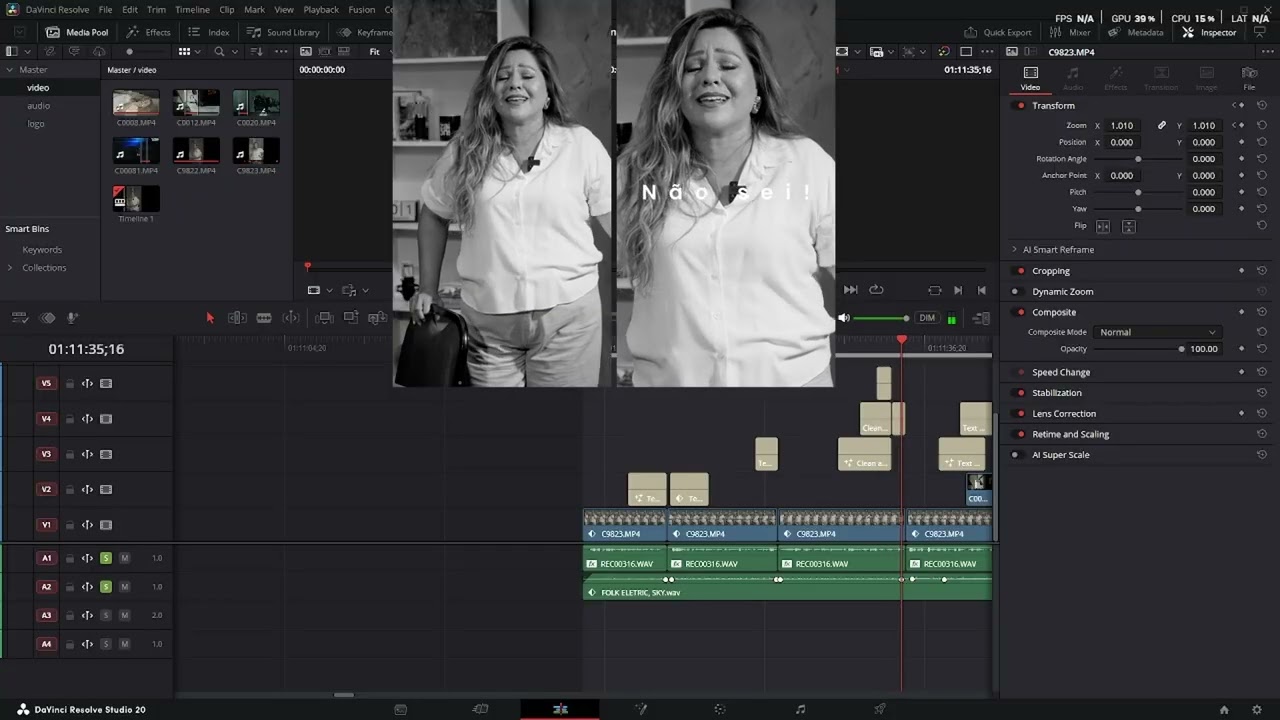This screenshot has width=1280, height=720.
Task: Adjust the Opacity slider
Action: coord(1138,349)
